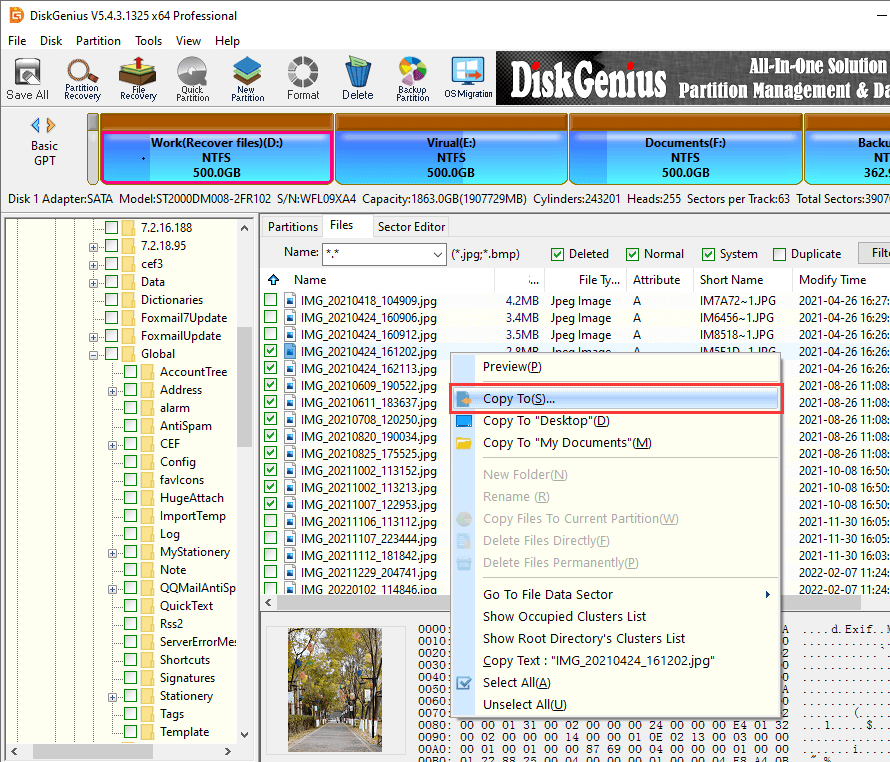Expand the cef3 folder tree node
Image resolution: width=890 pixels, height=762 pixels.
point(93,264)
